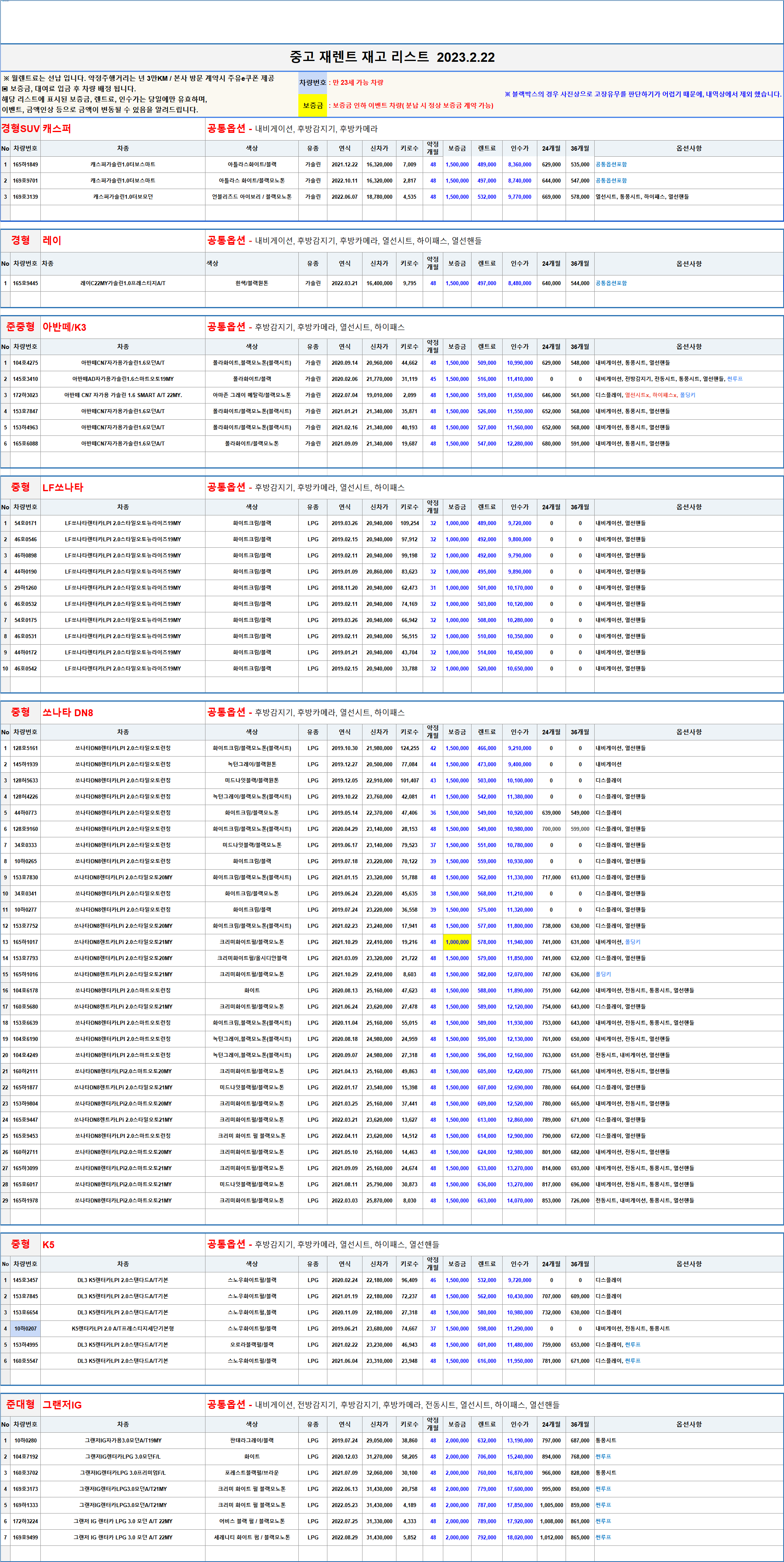Click color cell 언블리치드 아이보리 / 블랙모노톤
Image resolution: width=784 pixels, height=1562 pixels.
point(252,197)
